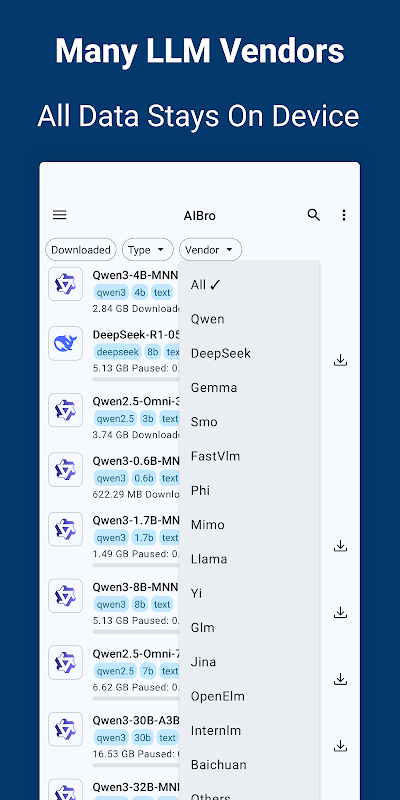Viewport: 400px width, 800px height.
Task: Choose All in the vendor list
Action: (x=249, y=285)
